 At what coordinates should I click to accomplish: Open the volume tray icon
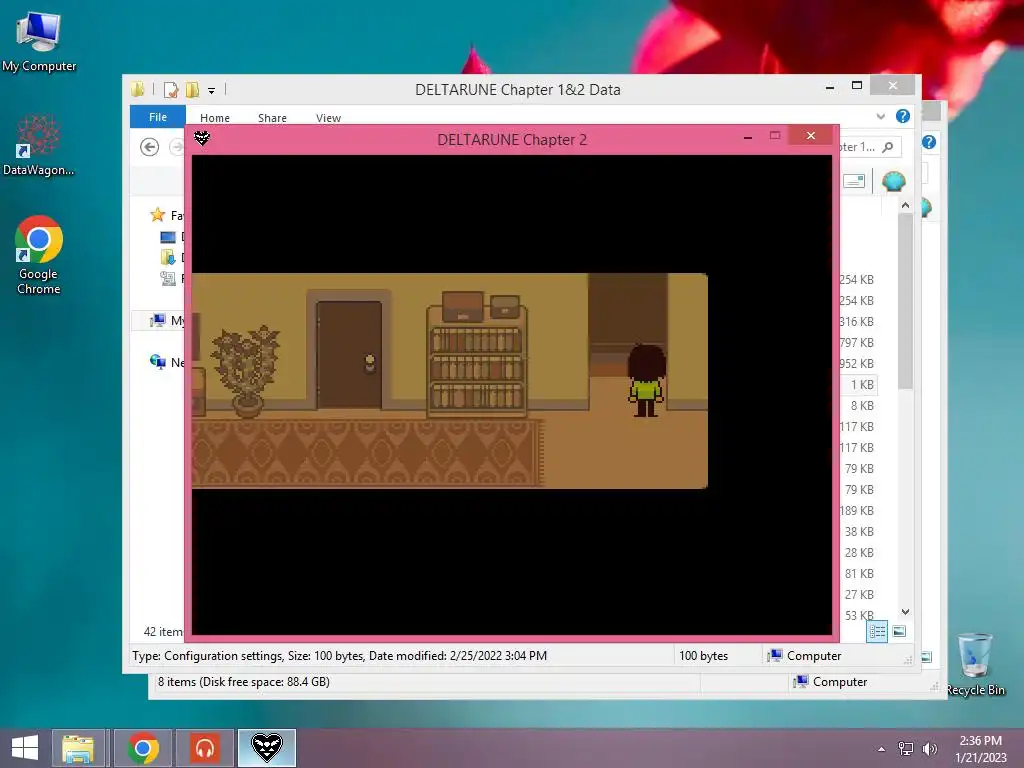pos(930,749)
